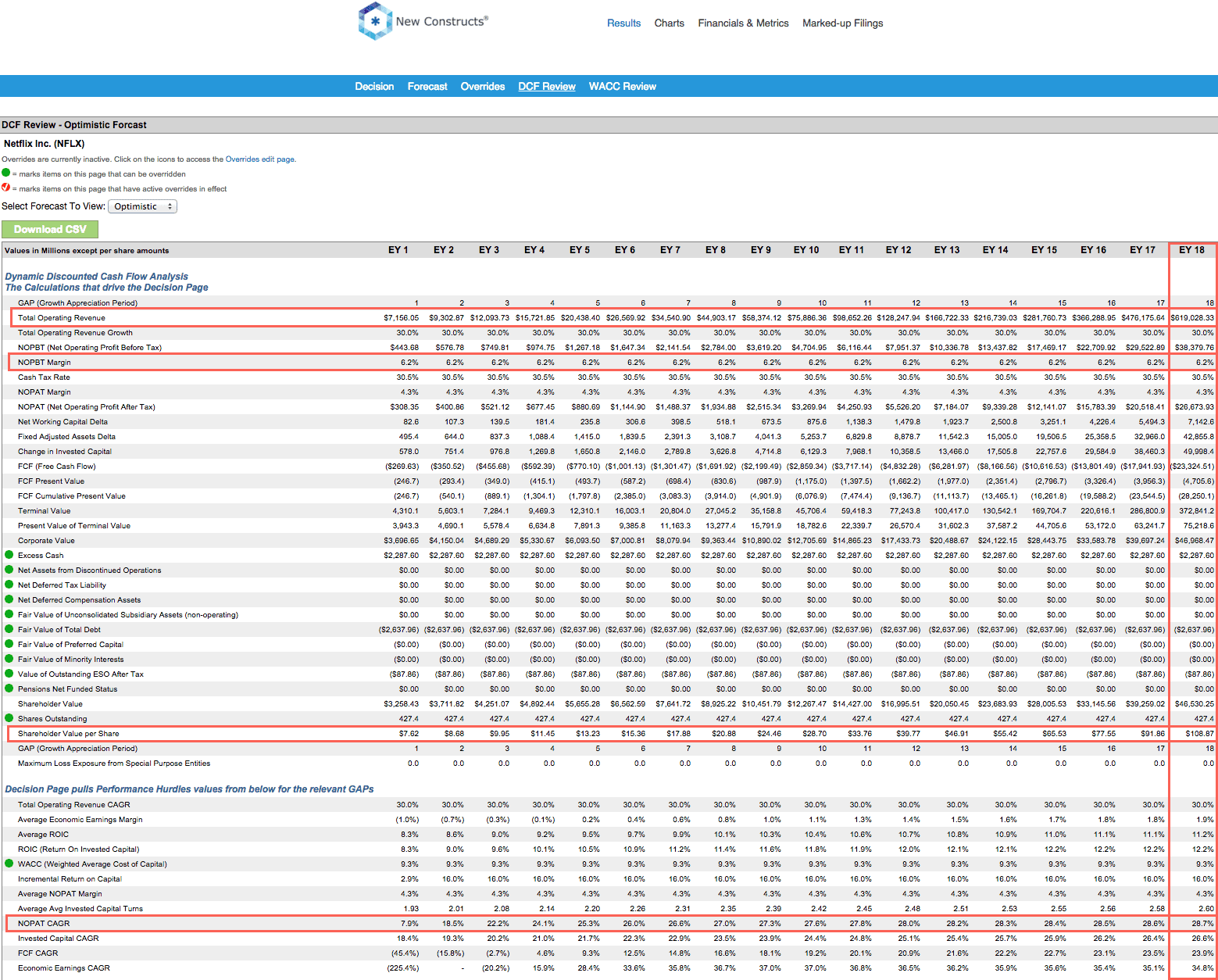This screenshot has width=1218, height=980.
Task: Switch to the Forecast tab
Action: [x=427, y=87]
